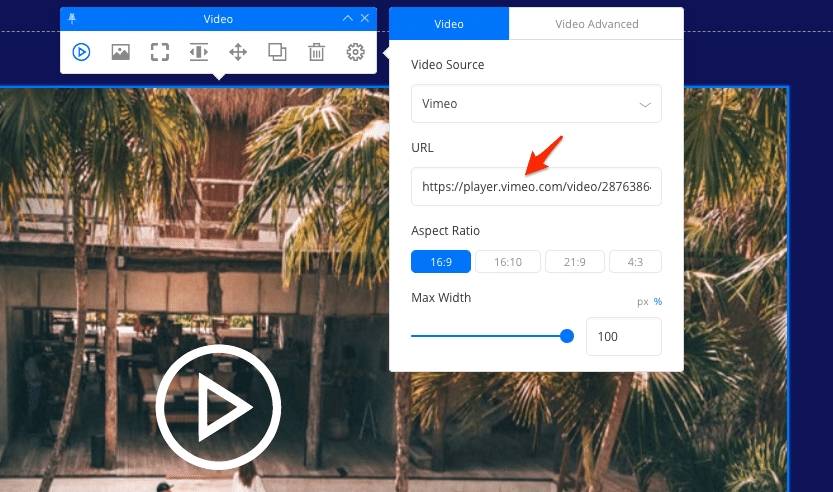The height and width of the screenshot is (492, 833).
Task: Open the image settings icon
Action: (x=121, y=52)
